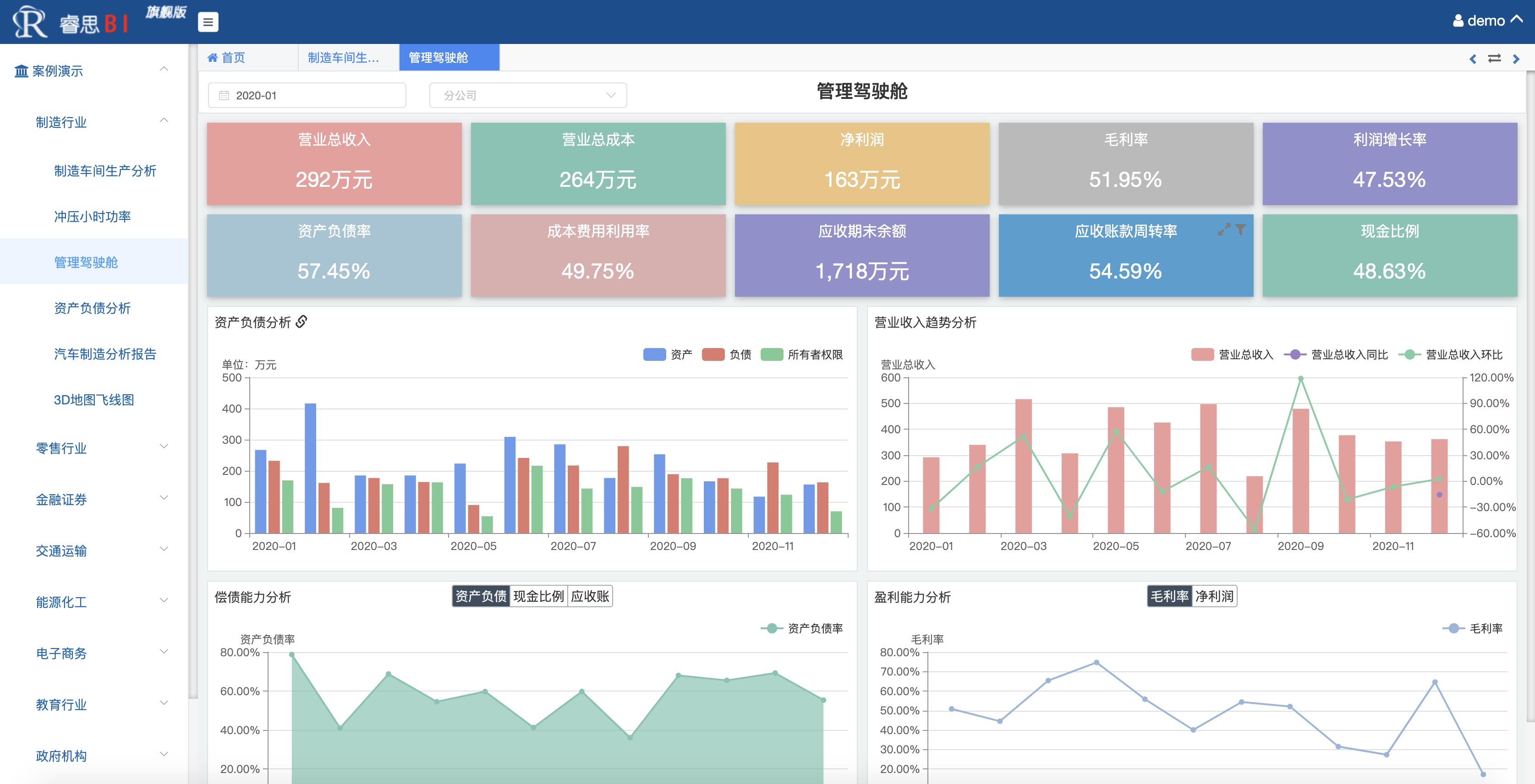Open the 分公司 dropdown
The height and width of the screenshot is (784, 1535).
click(528, 95)
